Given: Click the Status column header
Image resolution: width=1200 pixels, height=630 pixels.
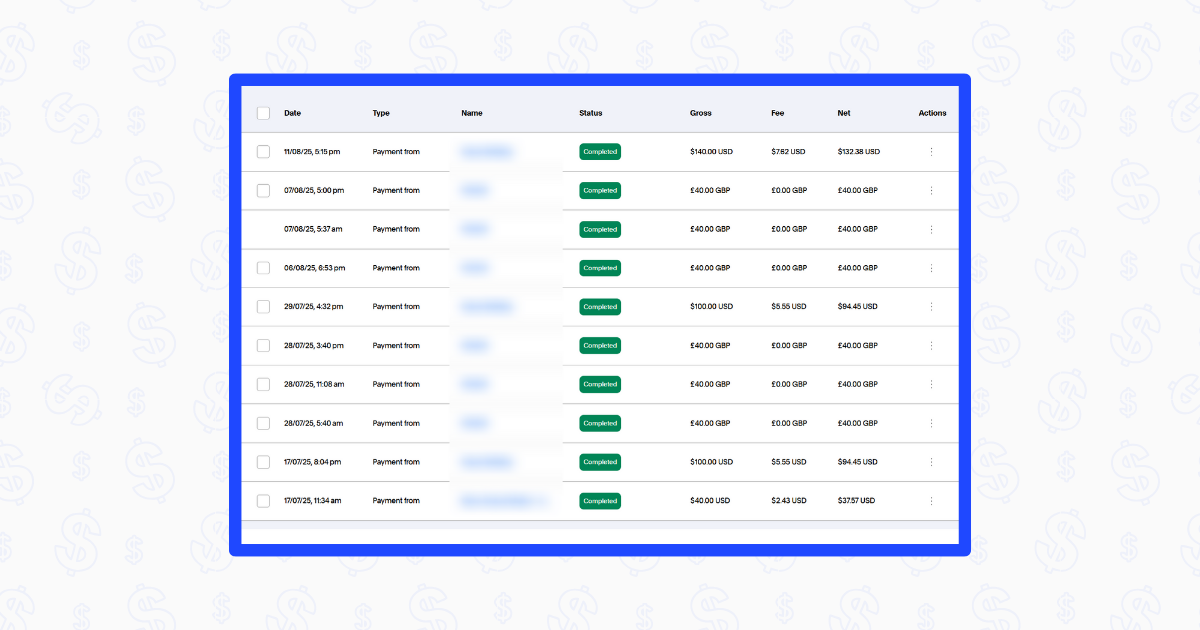Looking at the screenshot, I should point(590,113).
